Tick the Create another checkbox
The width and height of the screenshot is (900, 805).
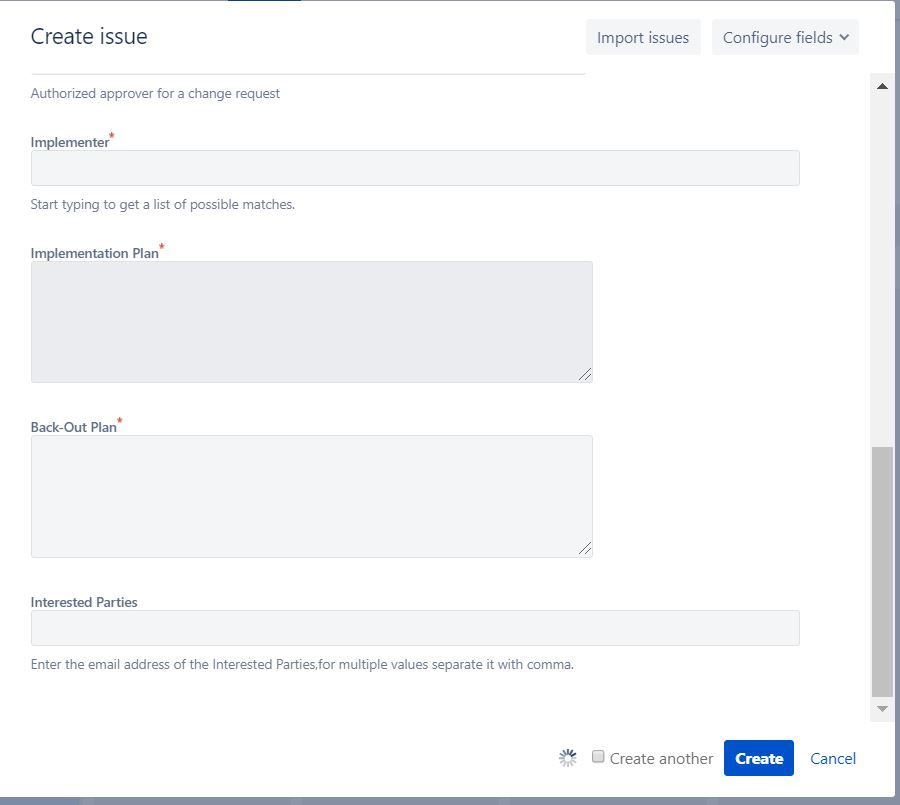[x=598, y=756]
